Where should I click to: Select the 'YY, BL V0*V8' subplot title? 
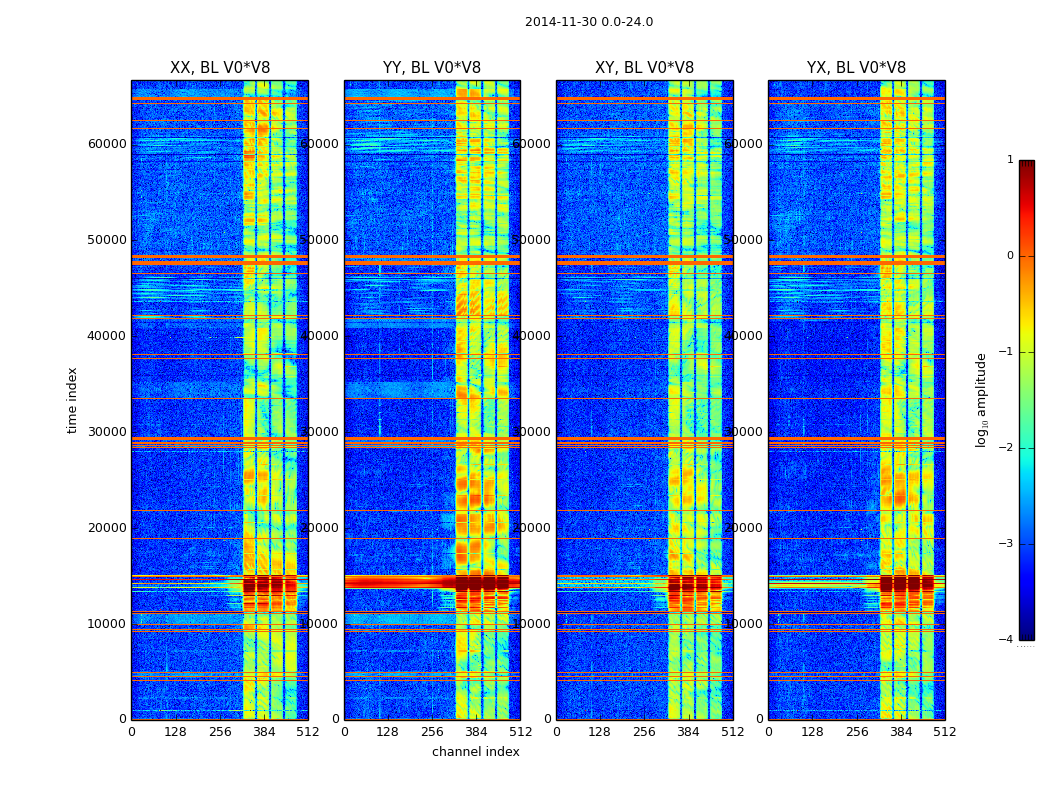point(432,68)
